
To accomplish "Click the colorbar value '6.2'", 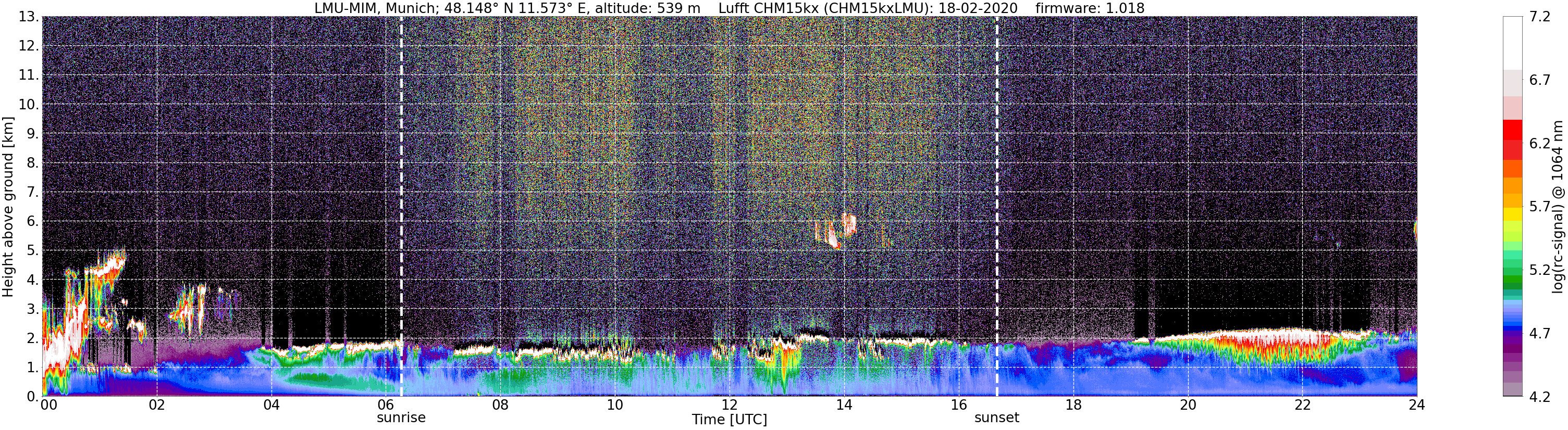I will pyautogui.click(x=1539, y=144).
